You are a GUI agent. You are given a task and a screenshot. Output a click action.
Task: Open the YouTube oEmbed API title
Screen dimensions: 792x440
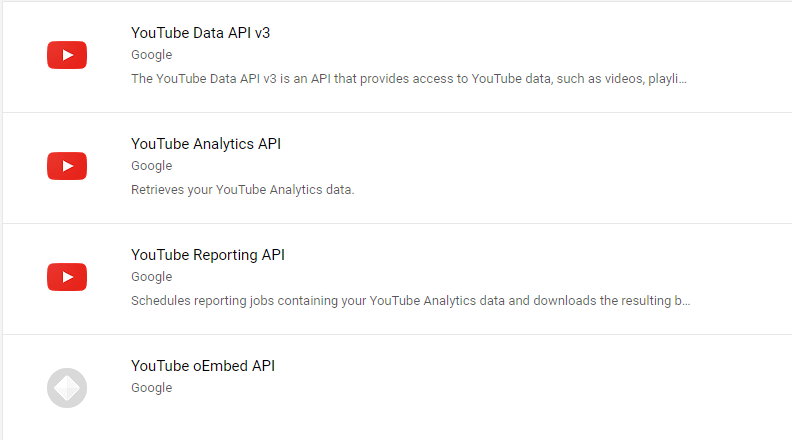coord(203,366)
